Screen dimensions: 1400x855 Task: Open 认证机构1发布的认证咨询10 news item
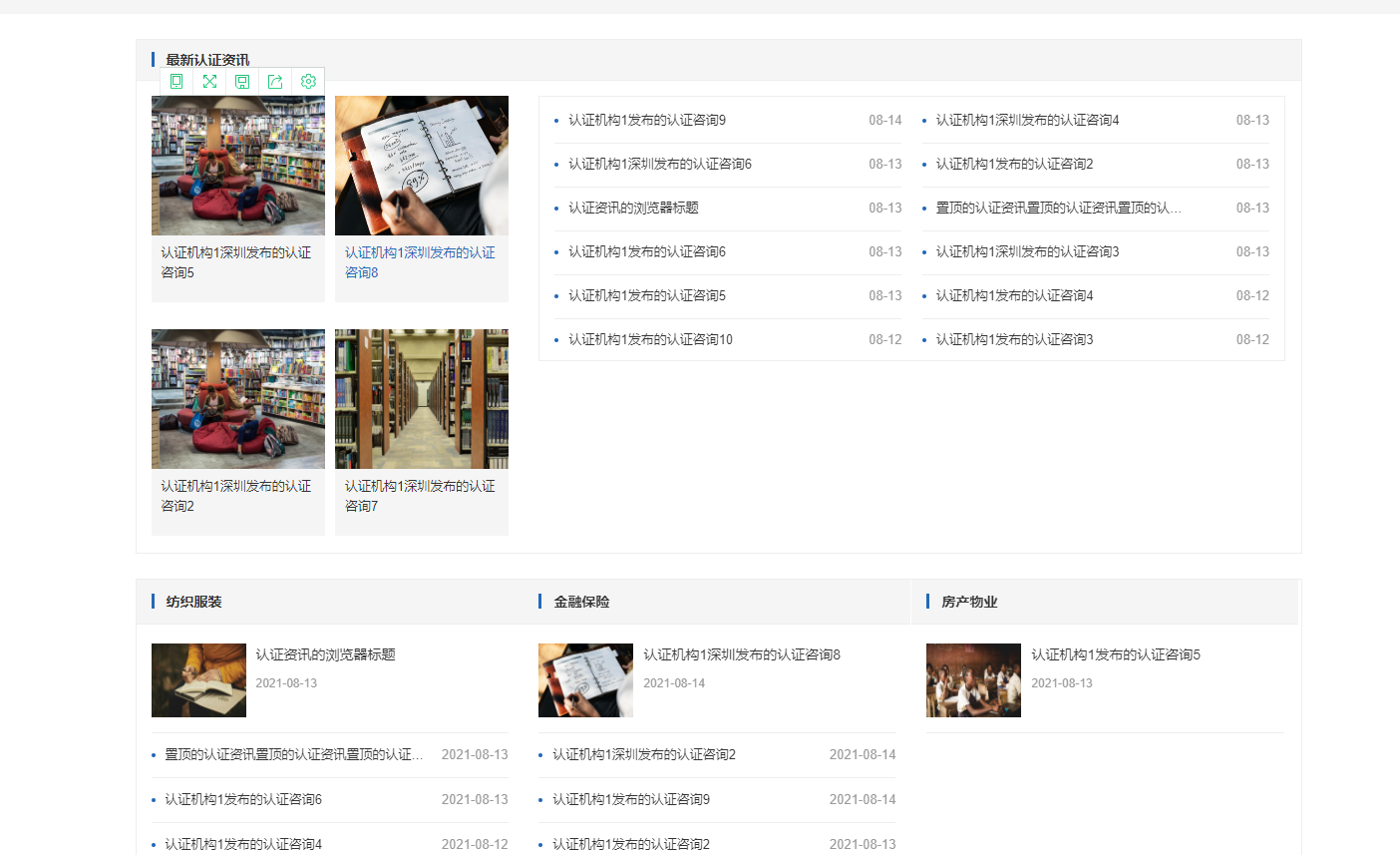(650, 339)
